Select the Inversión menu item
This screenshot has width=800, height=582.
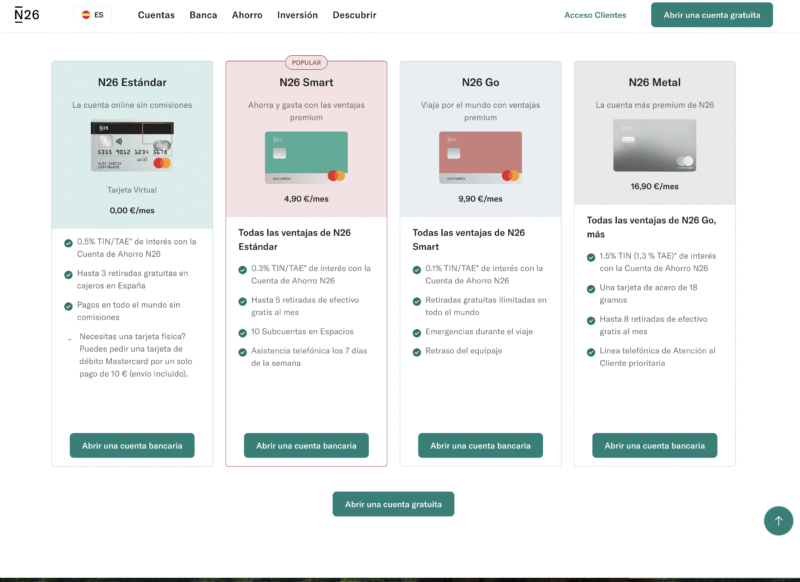[297, 15]
